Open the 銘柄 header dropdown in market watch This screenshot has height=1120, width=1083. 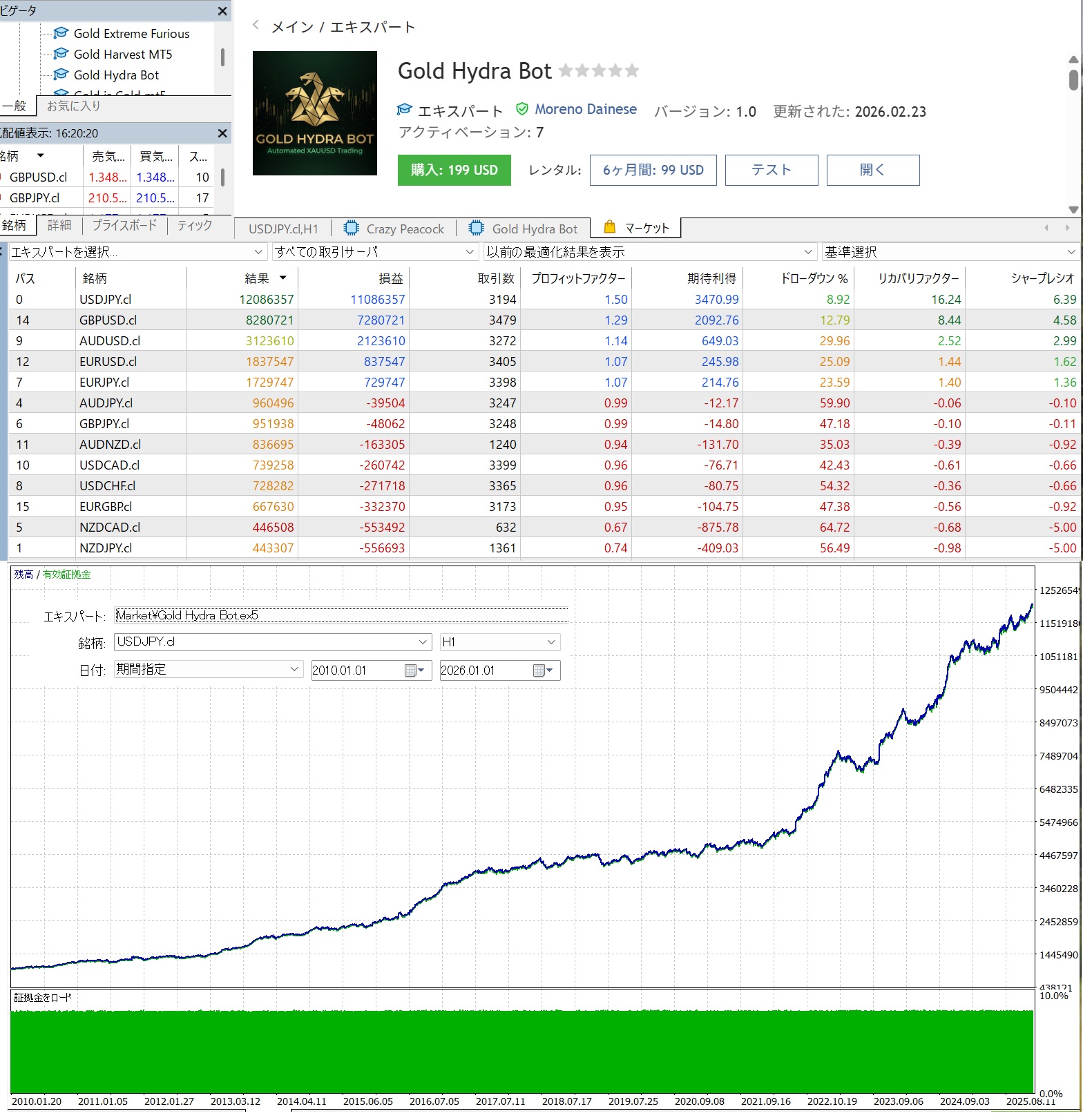(41, 156)
